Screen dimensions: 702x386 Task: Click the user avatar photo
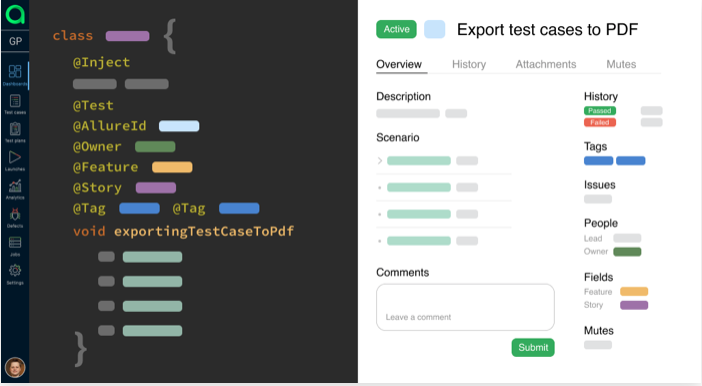[x=15, y=368]
